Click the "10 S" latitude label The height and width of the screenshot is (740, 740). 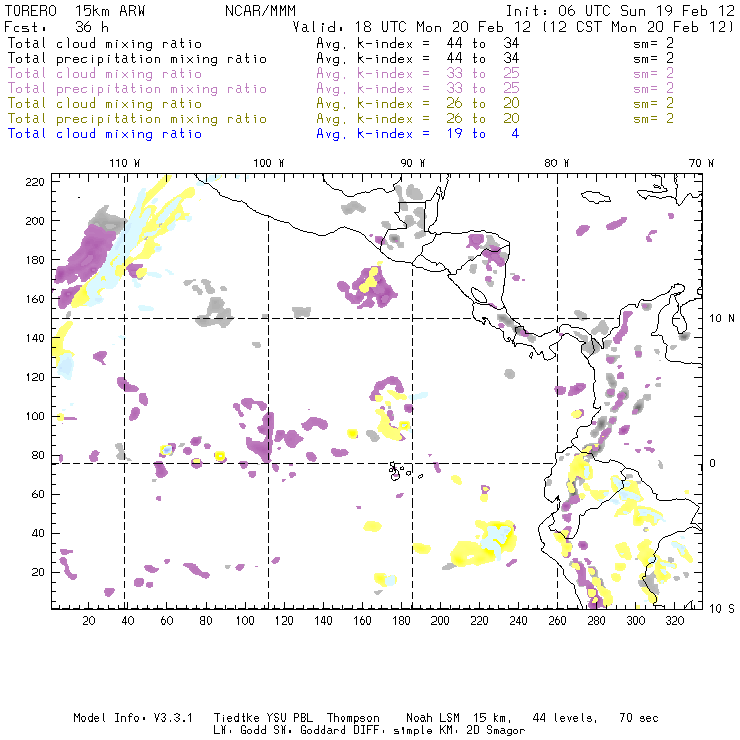[722, 609]
